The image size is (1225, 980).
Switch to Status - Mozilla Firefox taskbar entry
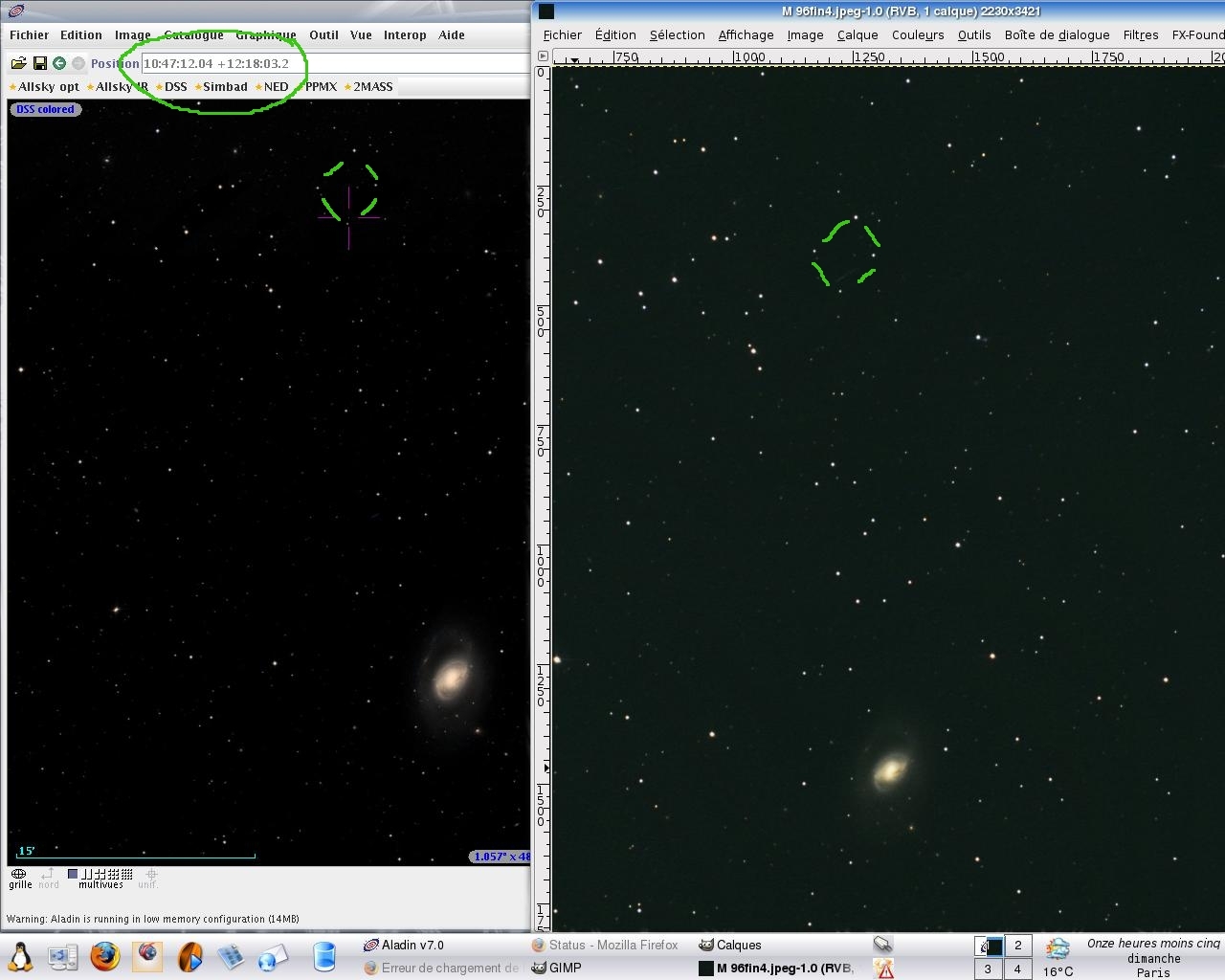(x=606, y=945)
